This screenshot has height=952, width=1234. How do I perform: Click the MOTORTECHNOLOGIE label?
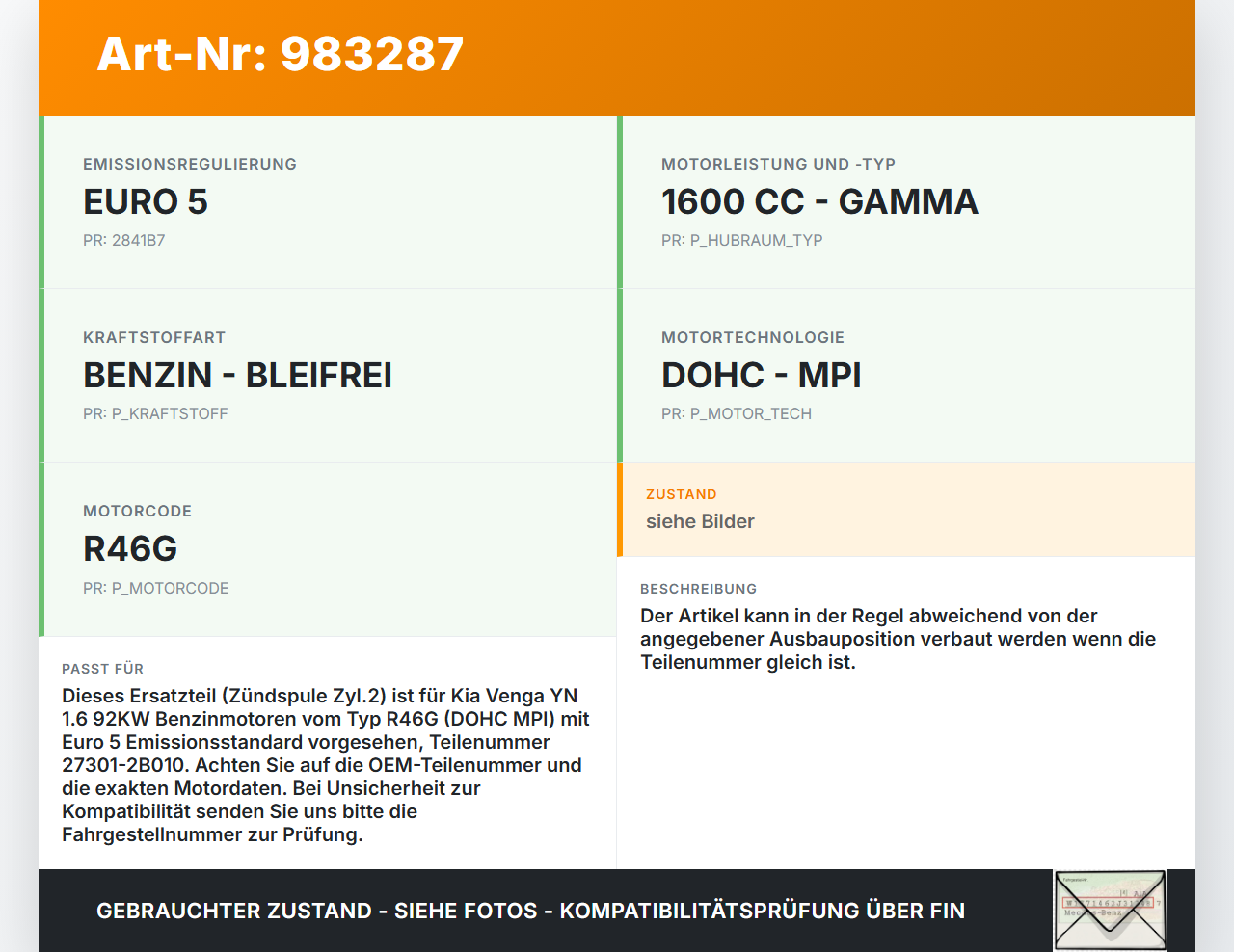(753, 337)
